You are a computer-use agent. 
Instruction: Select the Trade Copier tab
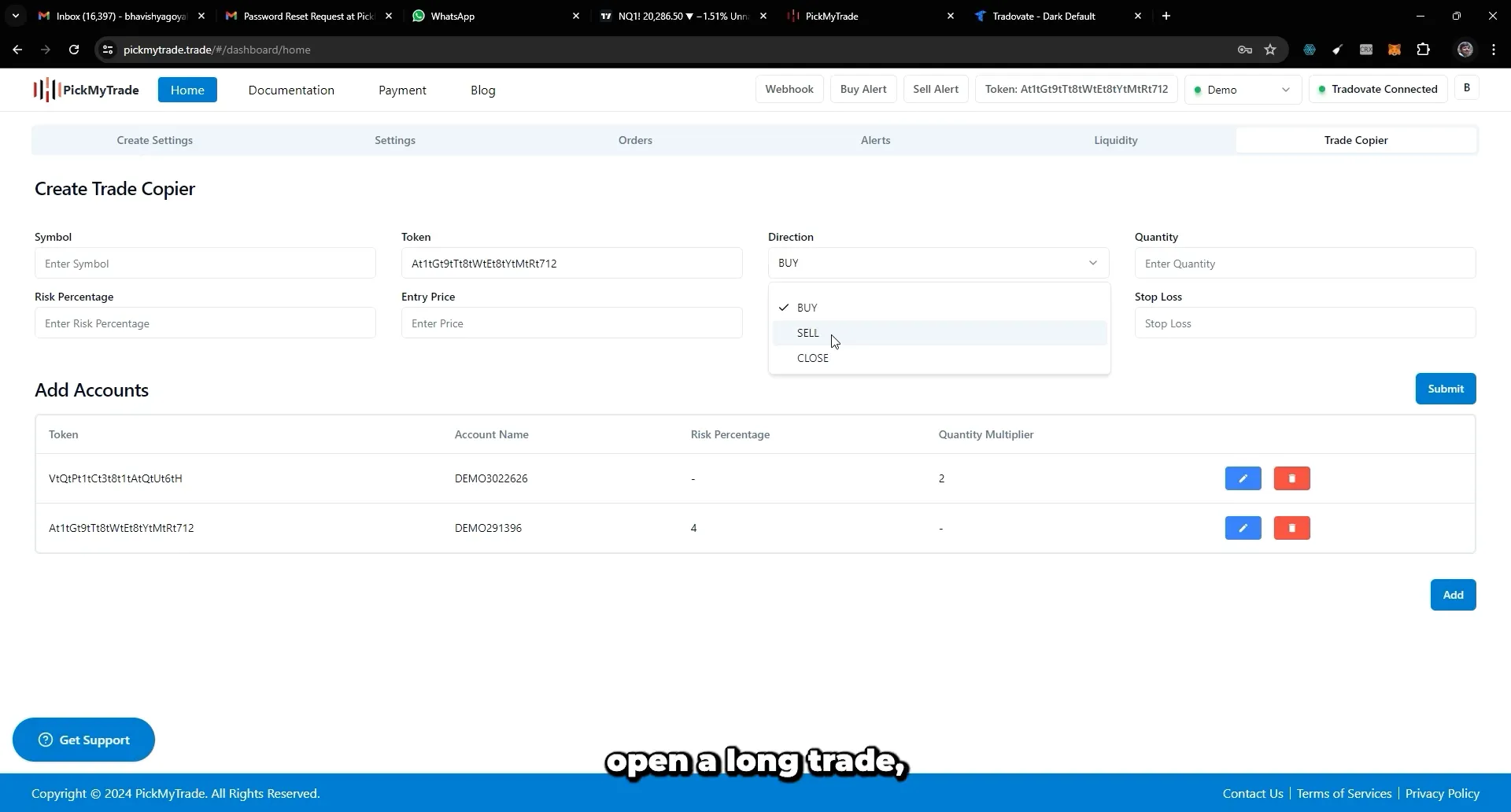(1356, 140)
